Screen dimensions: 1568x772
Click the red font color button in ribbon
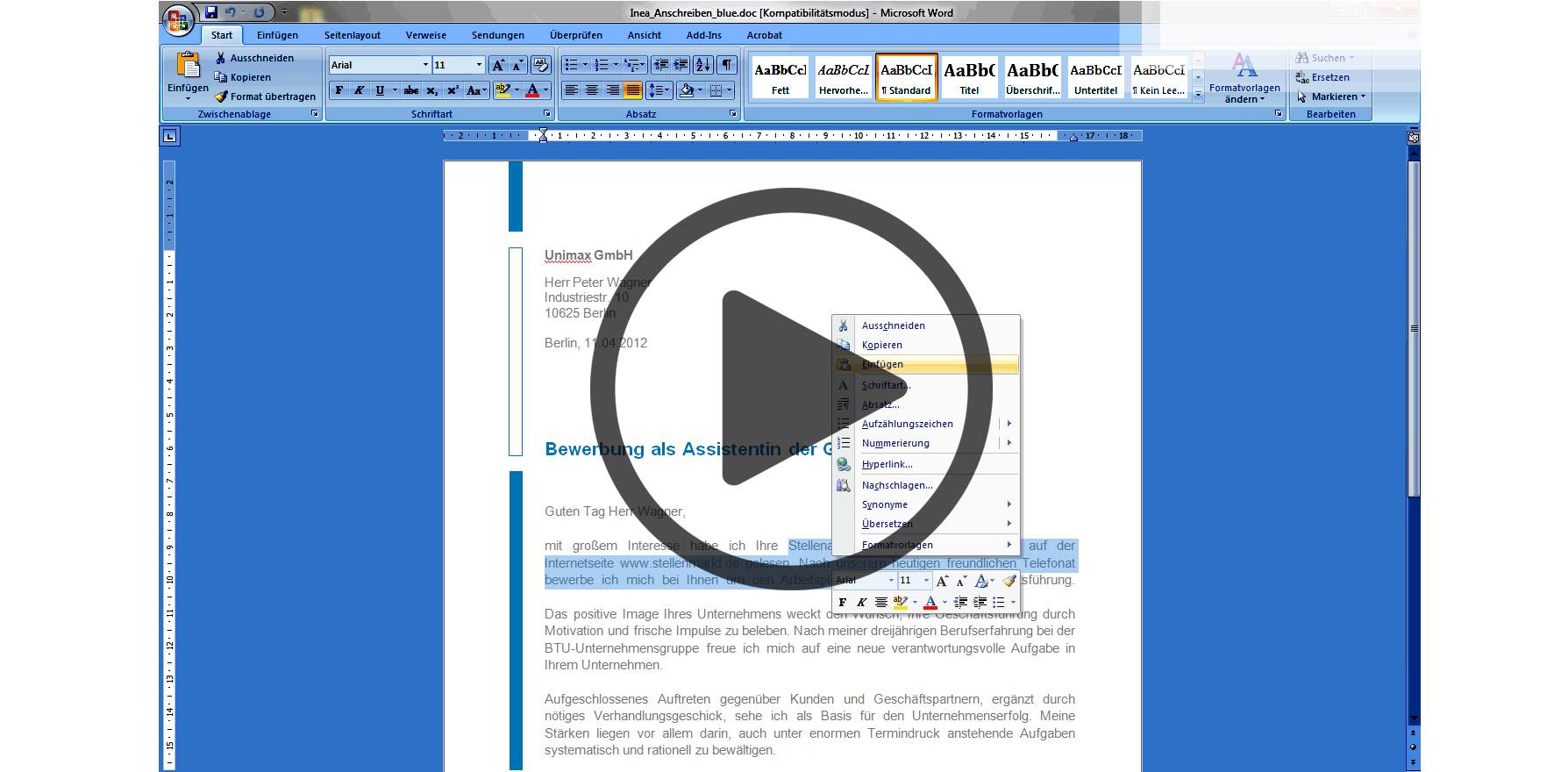(532, 90)
